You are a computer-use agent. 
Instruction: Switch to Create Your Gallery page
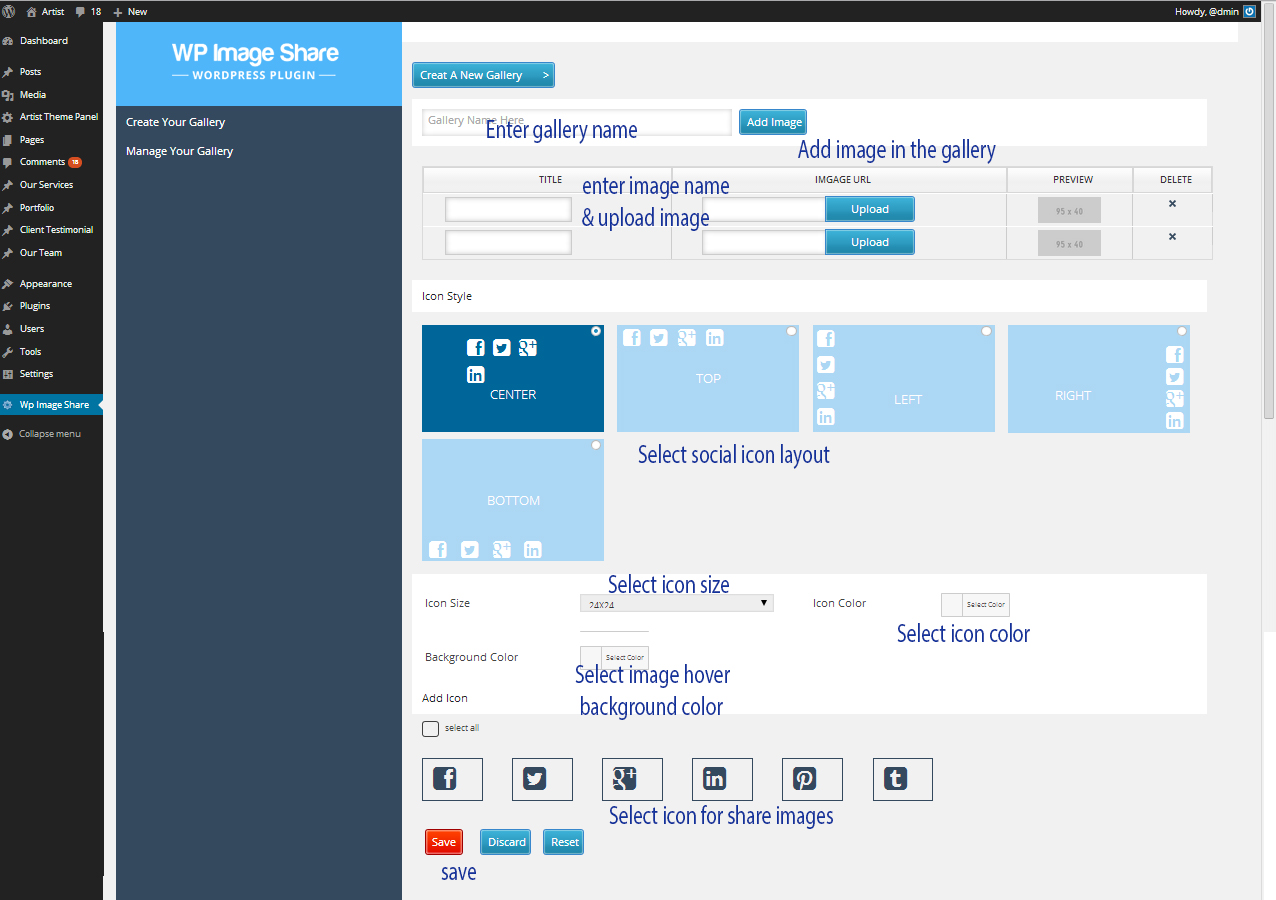tap(175, 122)
